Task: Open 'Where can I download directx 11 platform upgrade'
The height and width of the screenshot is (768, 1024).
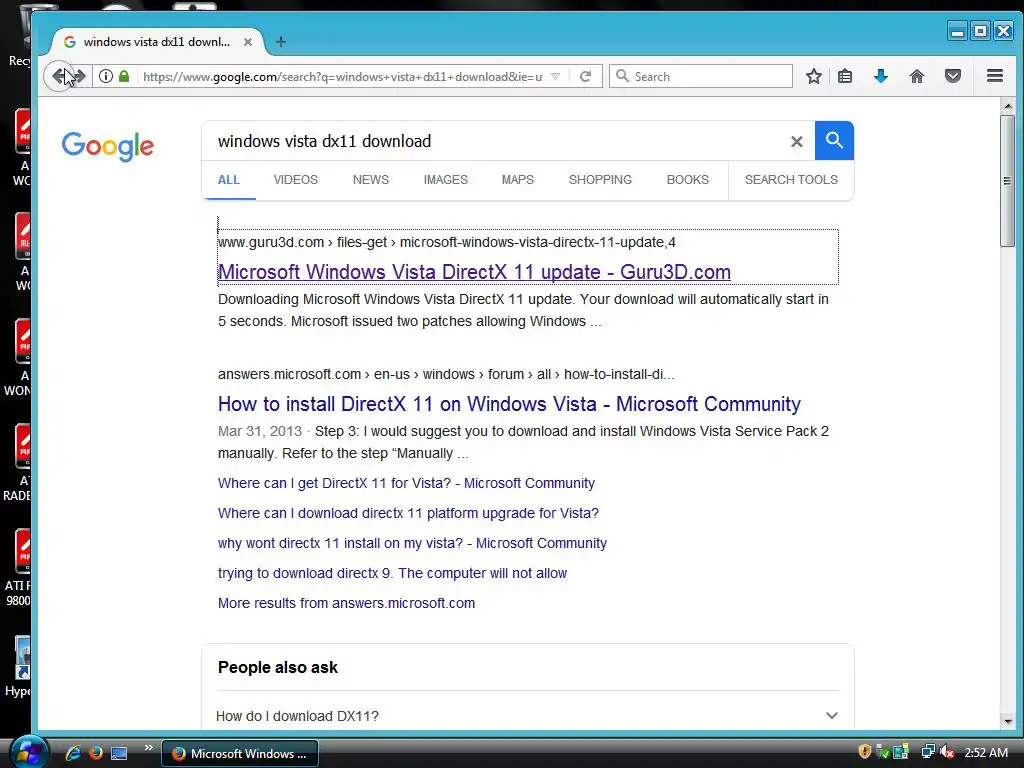Action: 408,513
